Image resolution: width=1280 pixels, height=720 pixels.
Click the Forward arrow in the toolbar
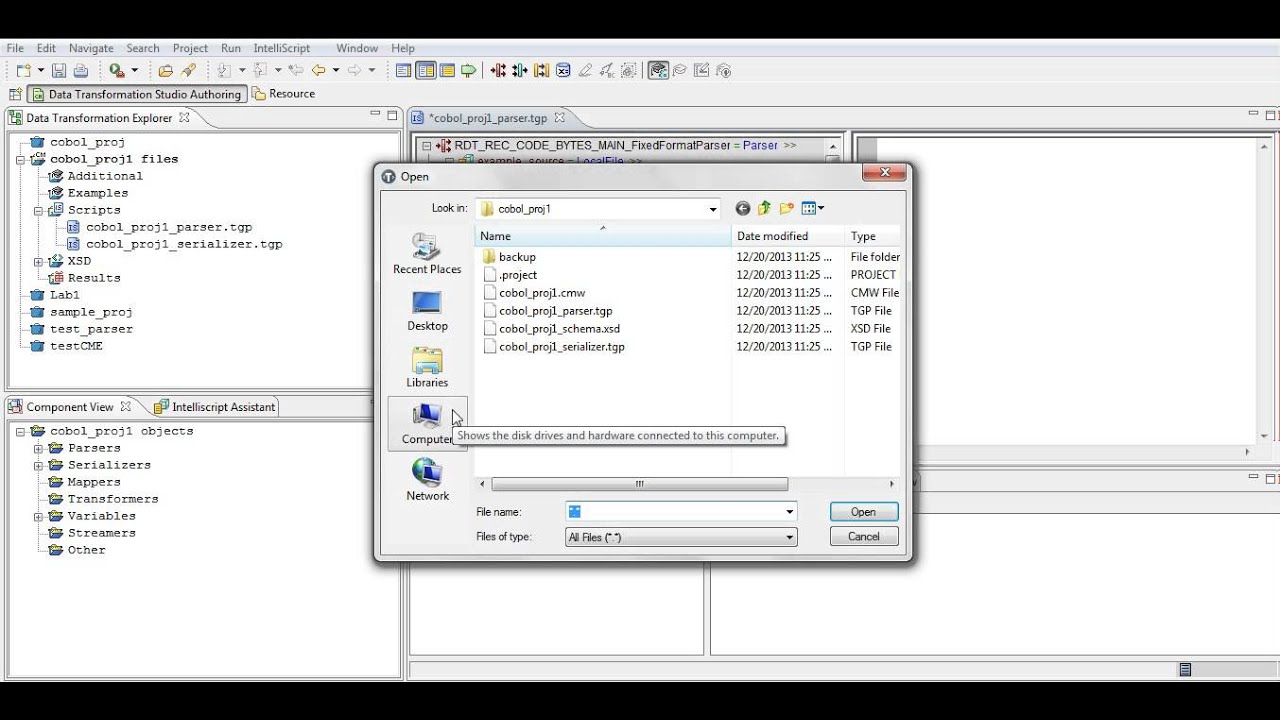point(354,70)
